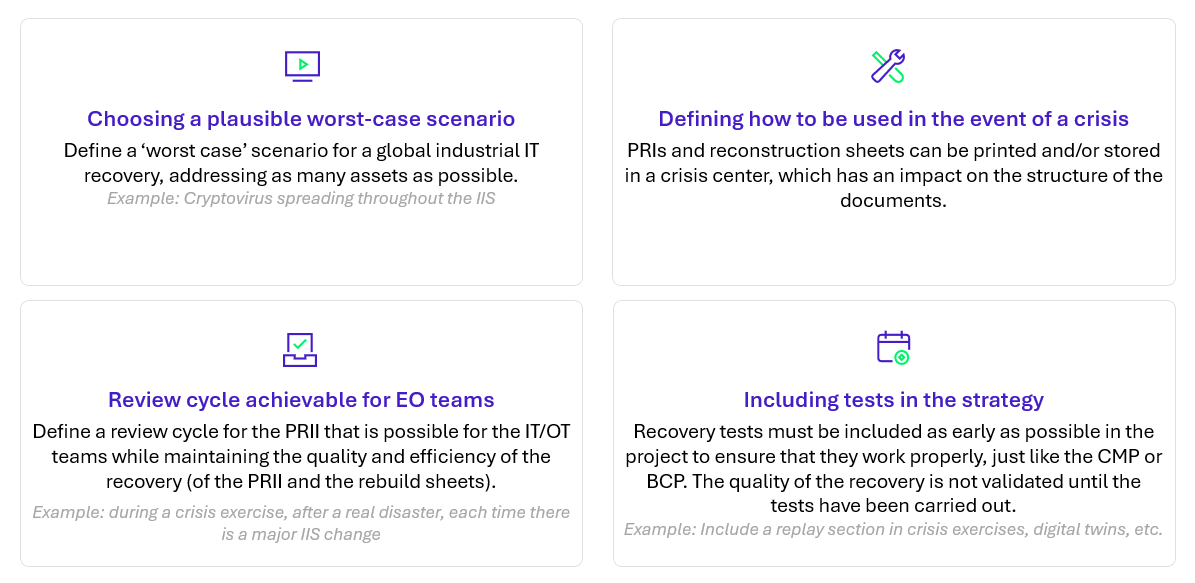Click the replay section example text
This screenshot has height=583, width=1195.
tap(894, 530)
